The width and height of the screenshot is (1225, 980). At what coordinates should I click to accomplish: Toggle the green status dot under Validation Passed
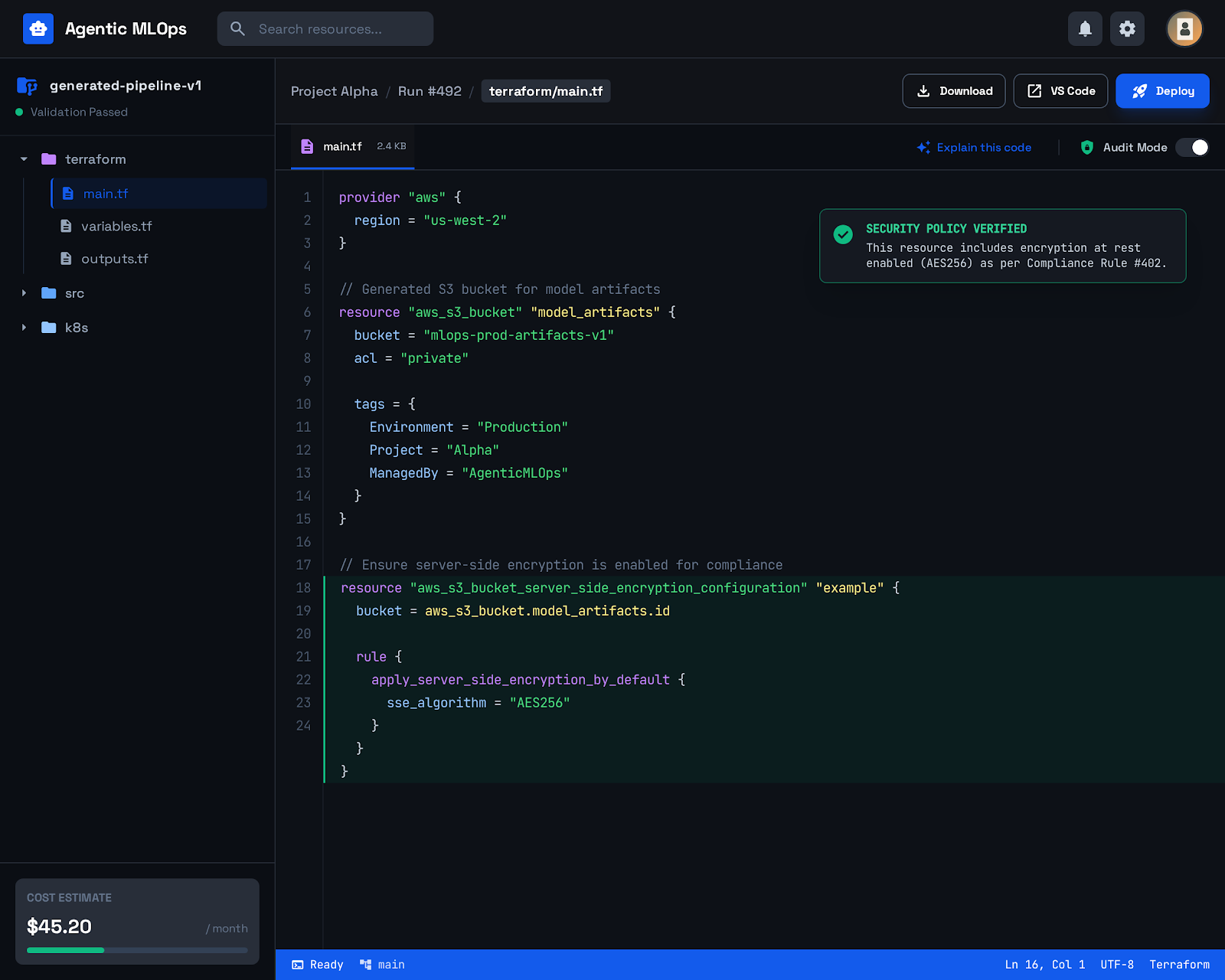coord(18,112)
